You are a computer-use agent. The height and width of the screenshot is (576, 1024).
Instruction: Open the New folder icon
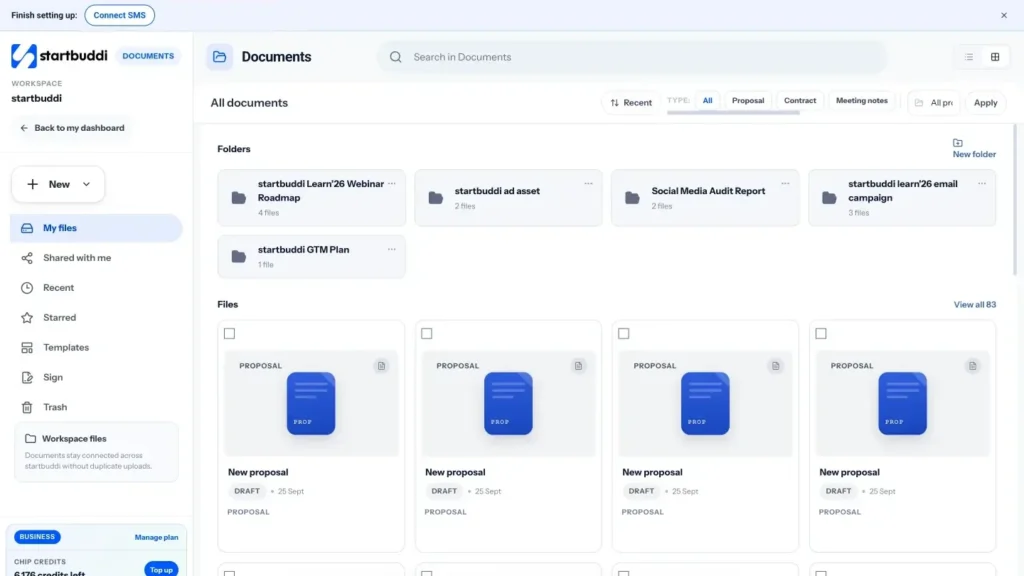click(957, 143)
